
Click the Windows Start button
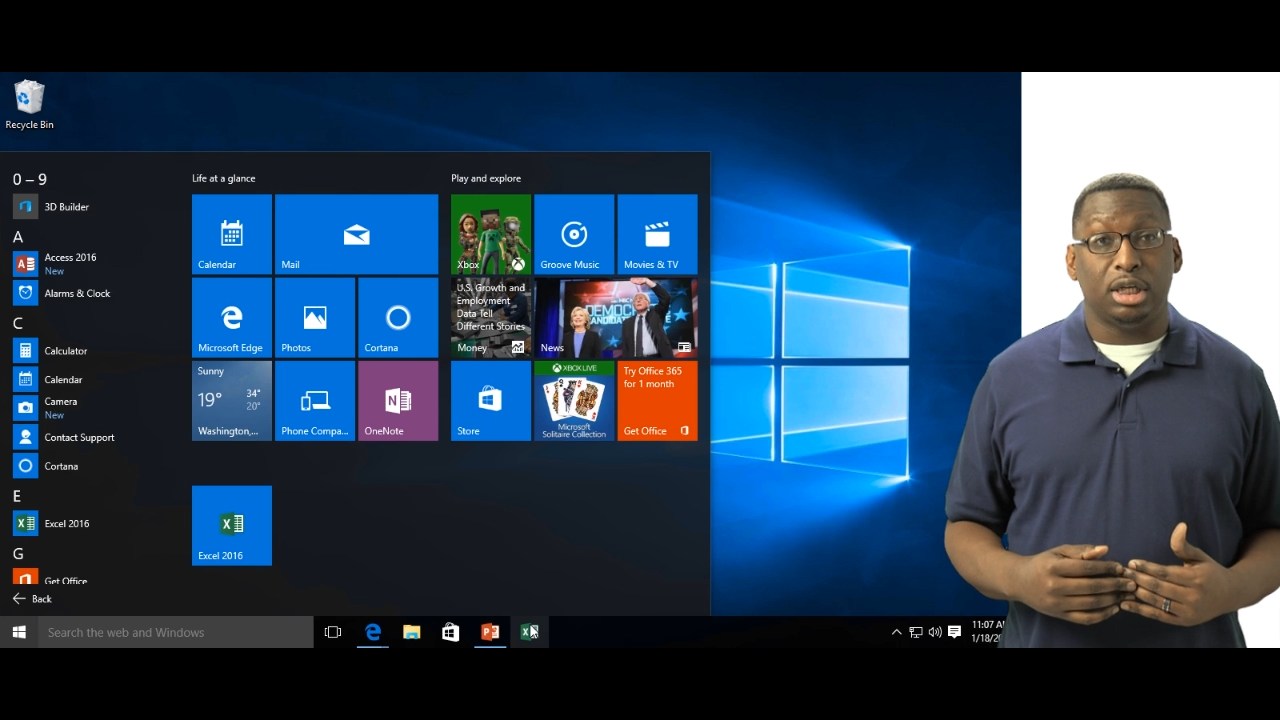point(18,632)
